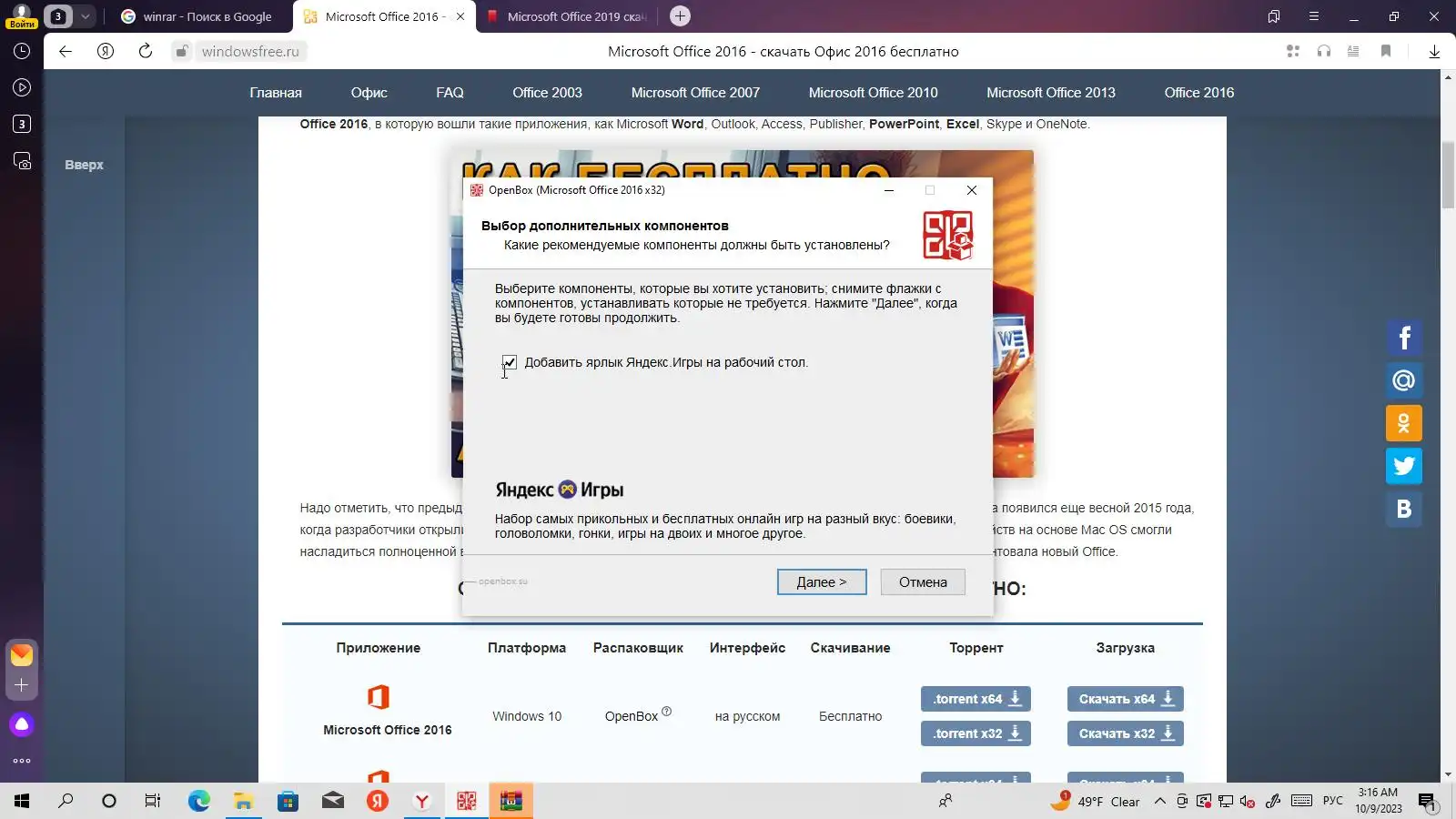
Task: Open the Alice assistant icon in sidebar
Action: coord(22,724)
